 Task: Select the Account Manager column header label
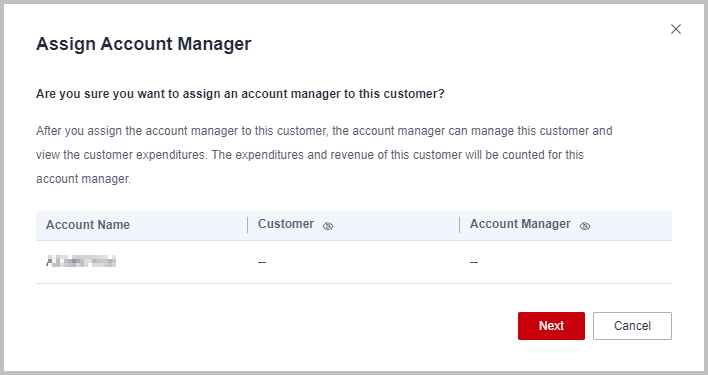(x=520, y=224)
